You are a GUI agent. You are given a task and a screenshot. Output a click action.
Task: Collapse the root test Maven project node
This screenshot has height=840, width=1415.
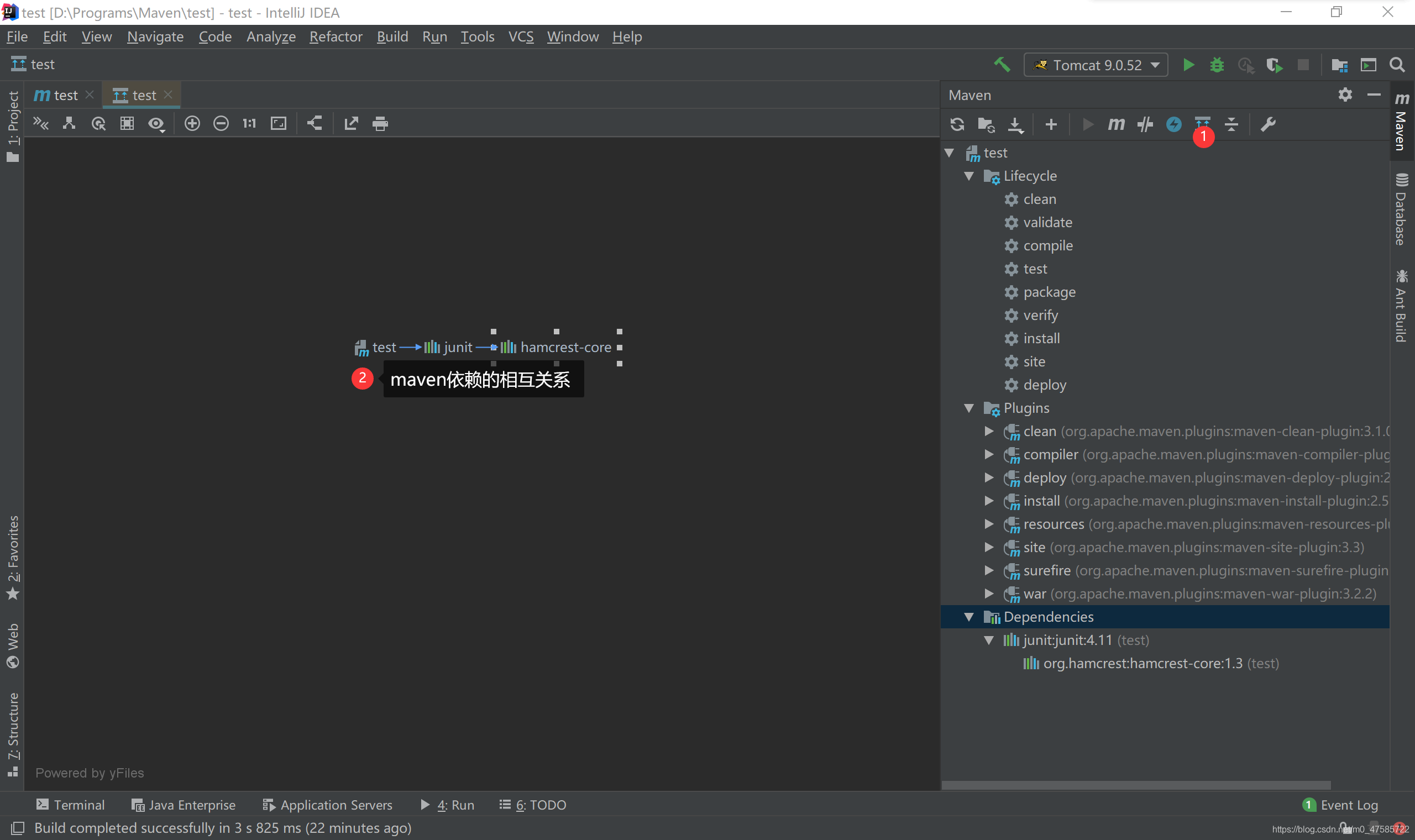tap(950, 153)
